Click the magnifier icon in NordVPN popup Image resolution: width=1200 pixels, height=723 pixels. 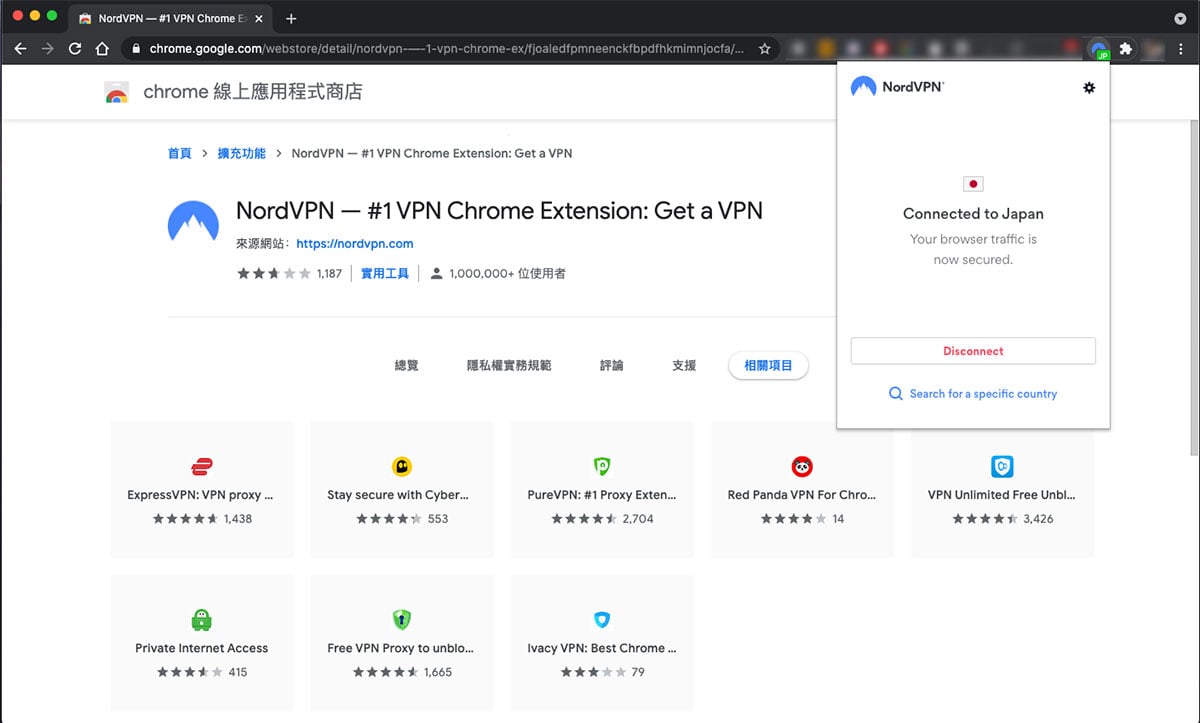(896, 394)
